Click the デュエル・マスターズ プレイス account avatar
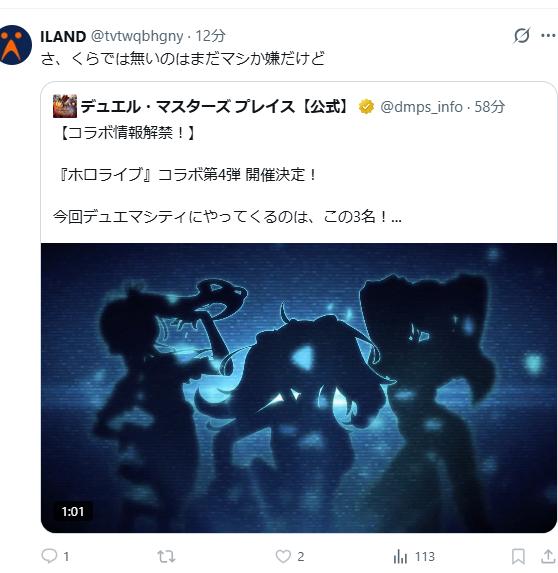This screenshot has height=573, width=558. pyautogui.click(x=65, y=106)
